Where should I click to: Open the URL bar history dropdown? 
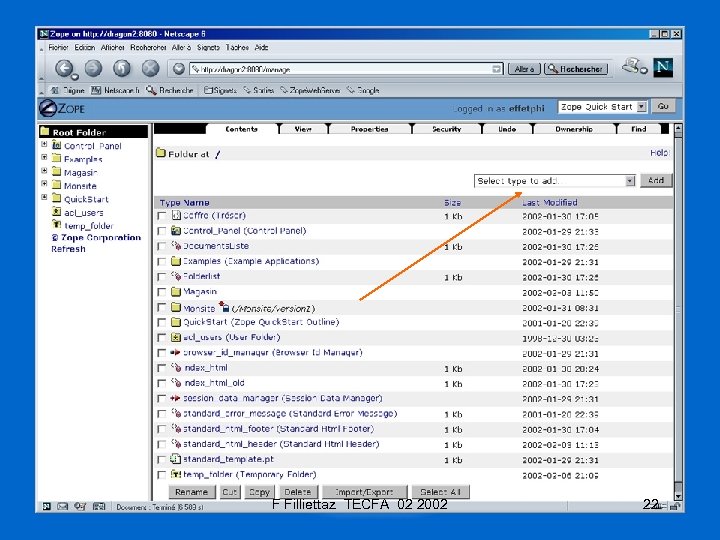496,69
